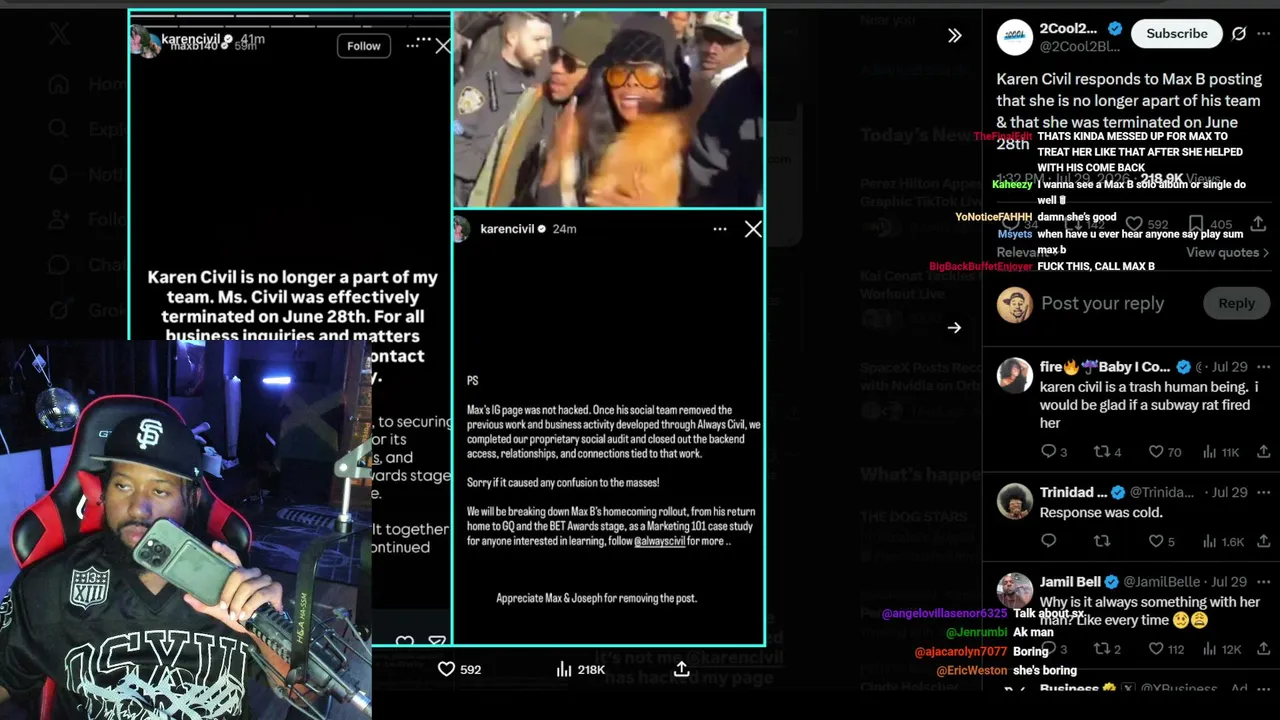Open the 2Cool2Bl profile avatar

[1015, 37]
